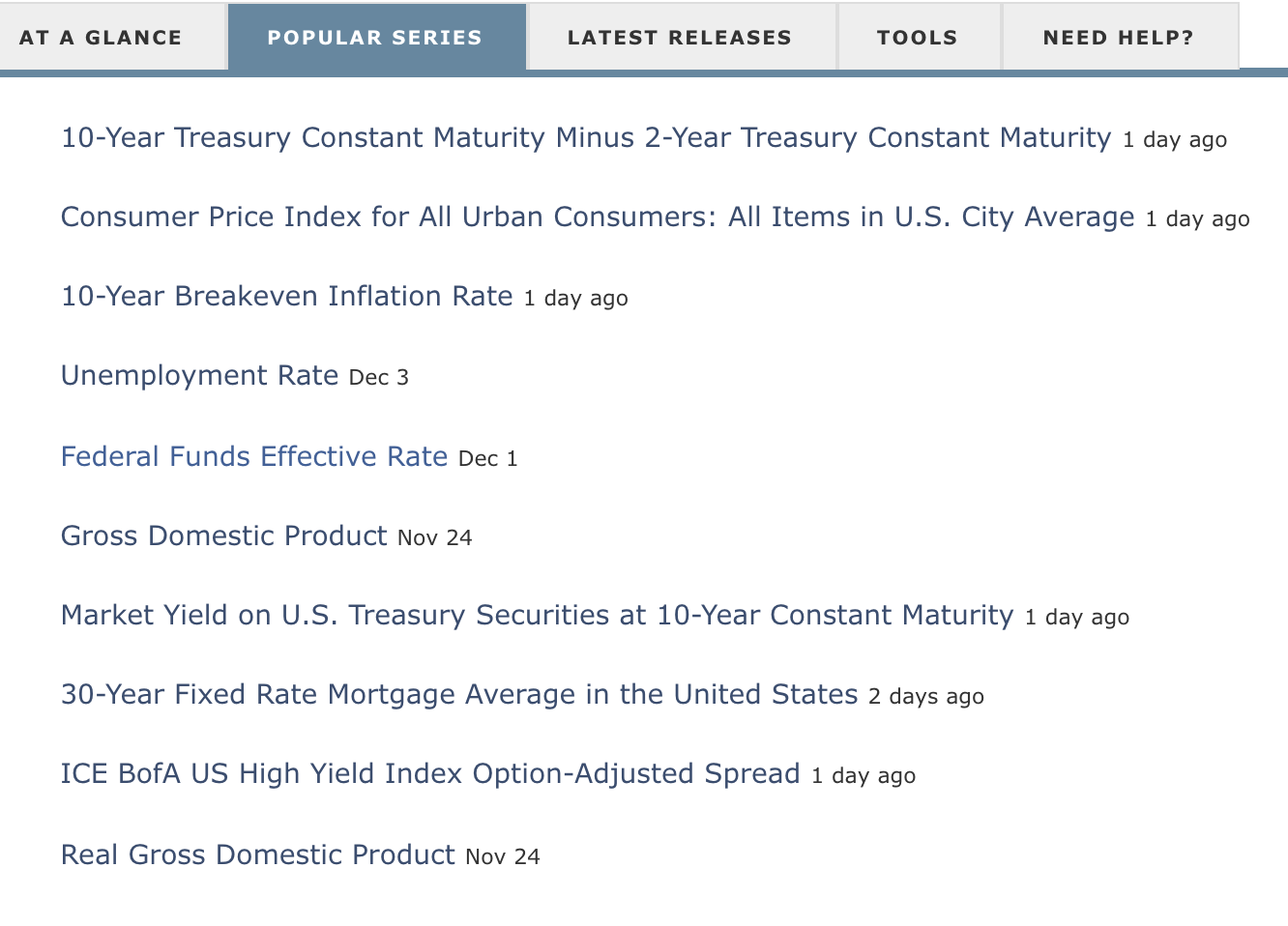This screenshot has width=1288, height=926.
Task: Open the 30-Year Fixed Rate Mortgage Average link
Action: (459, 694)
